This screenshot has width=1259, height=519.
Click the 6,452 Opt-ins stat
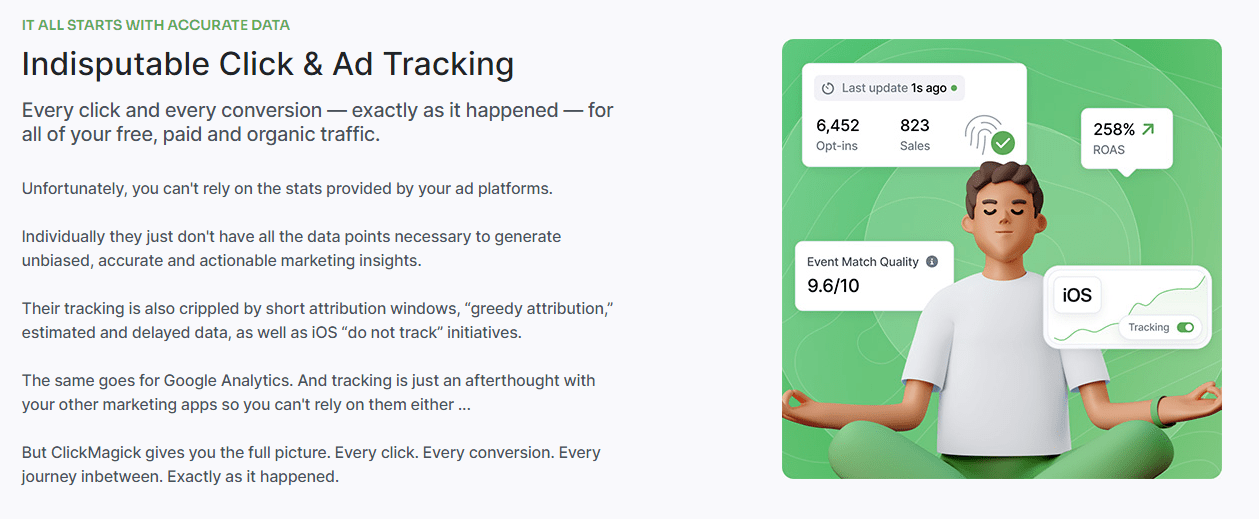click(837, 134)
